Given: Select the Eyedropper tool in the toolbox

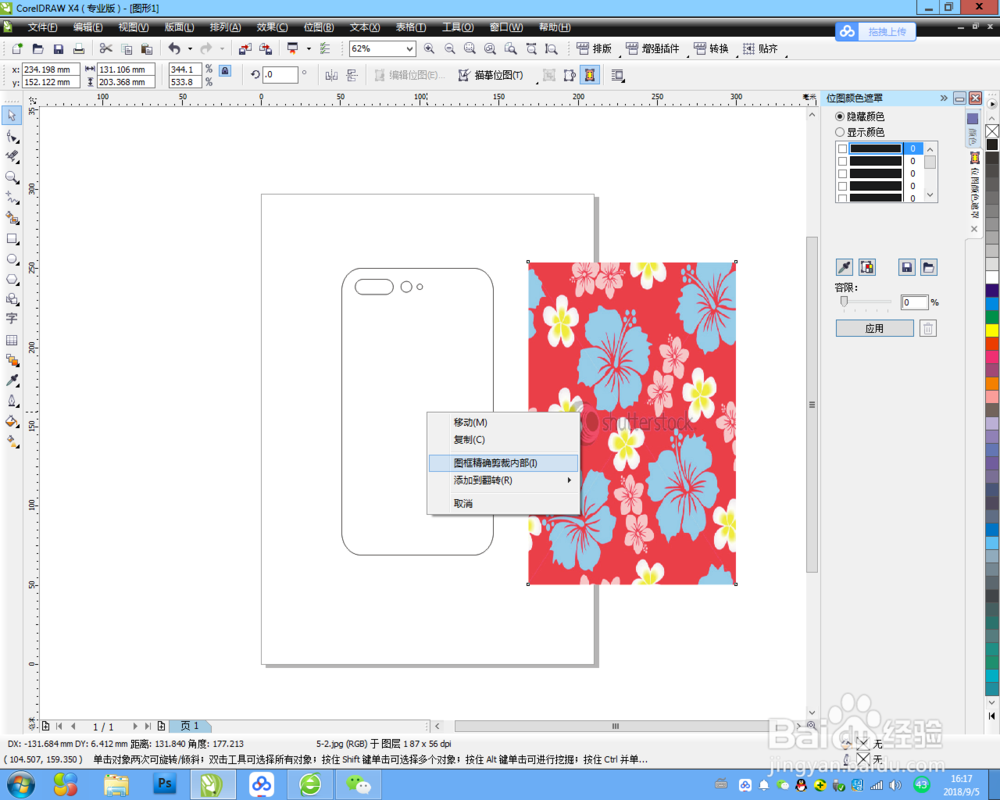Looking at the screenshot, I should pos(12,381).
